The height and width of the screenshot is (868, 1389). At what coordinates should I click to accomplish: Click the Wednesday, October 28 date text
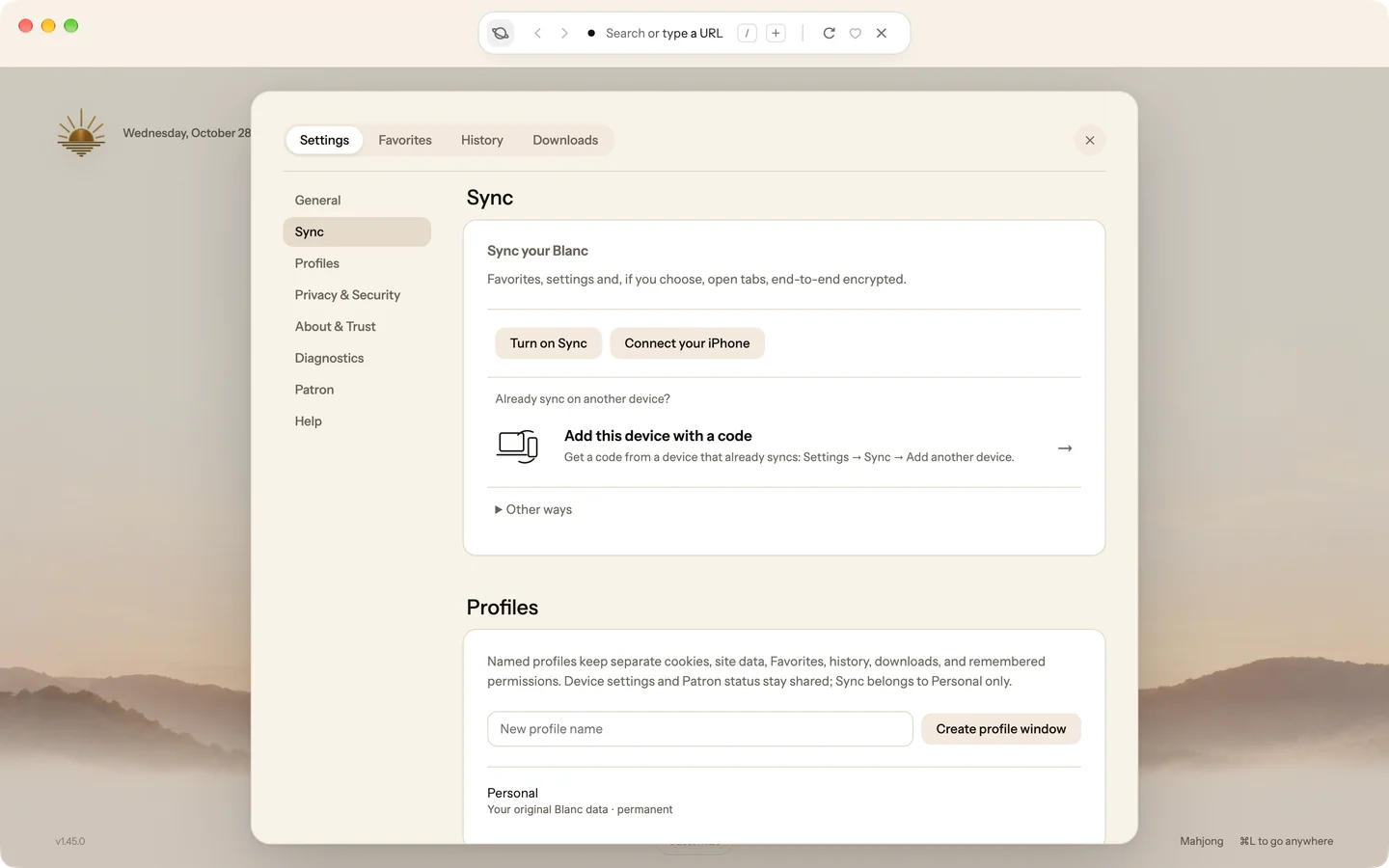186,133
